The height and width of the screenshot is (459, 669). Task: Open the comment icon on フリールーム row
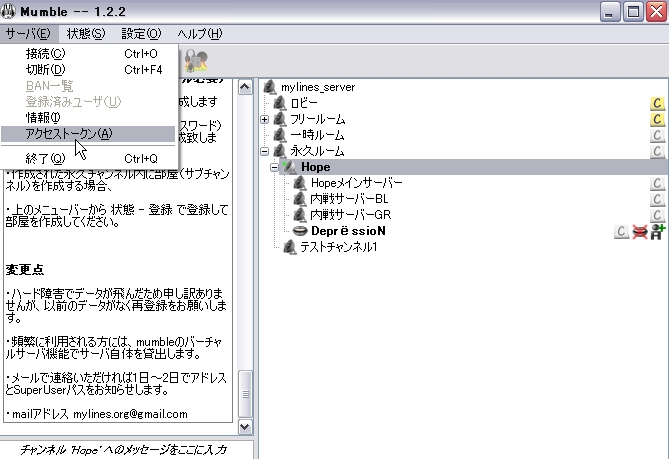point(657,119)
